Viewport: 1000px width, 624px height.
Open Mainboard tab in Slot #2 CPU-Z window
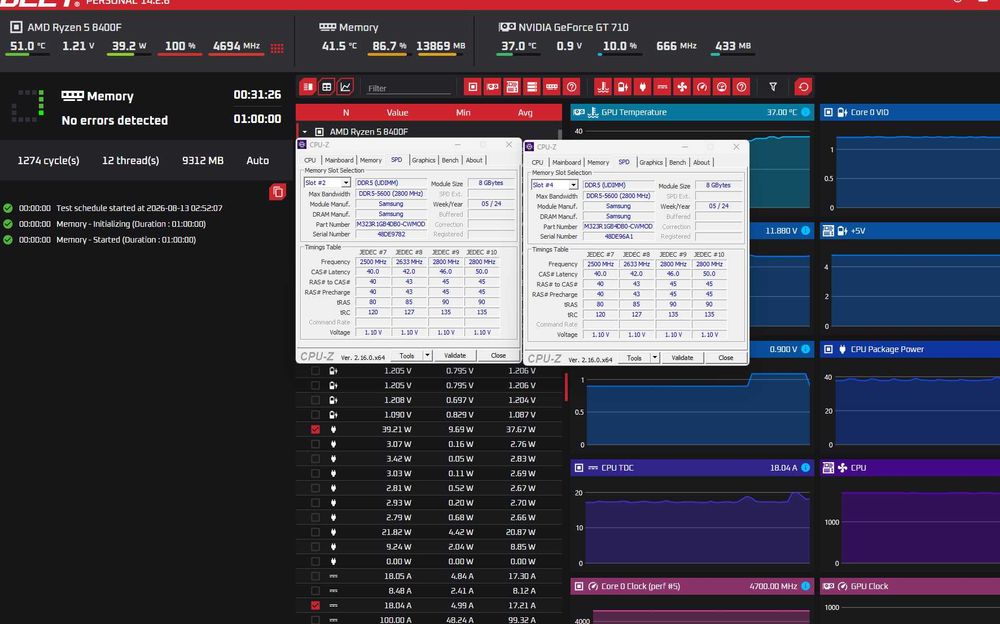coord(339,160)
